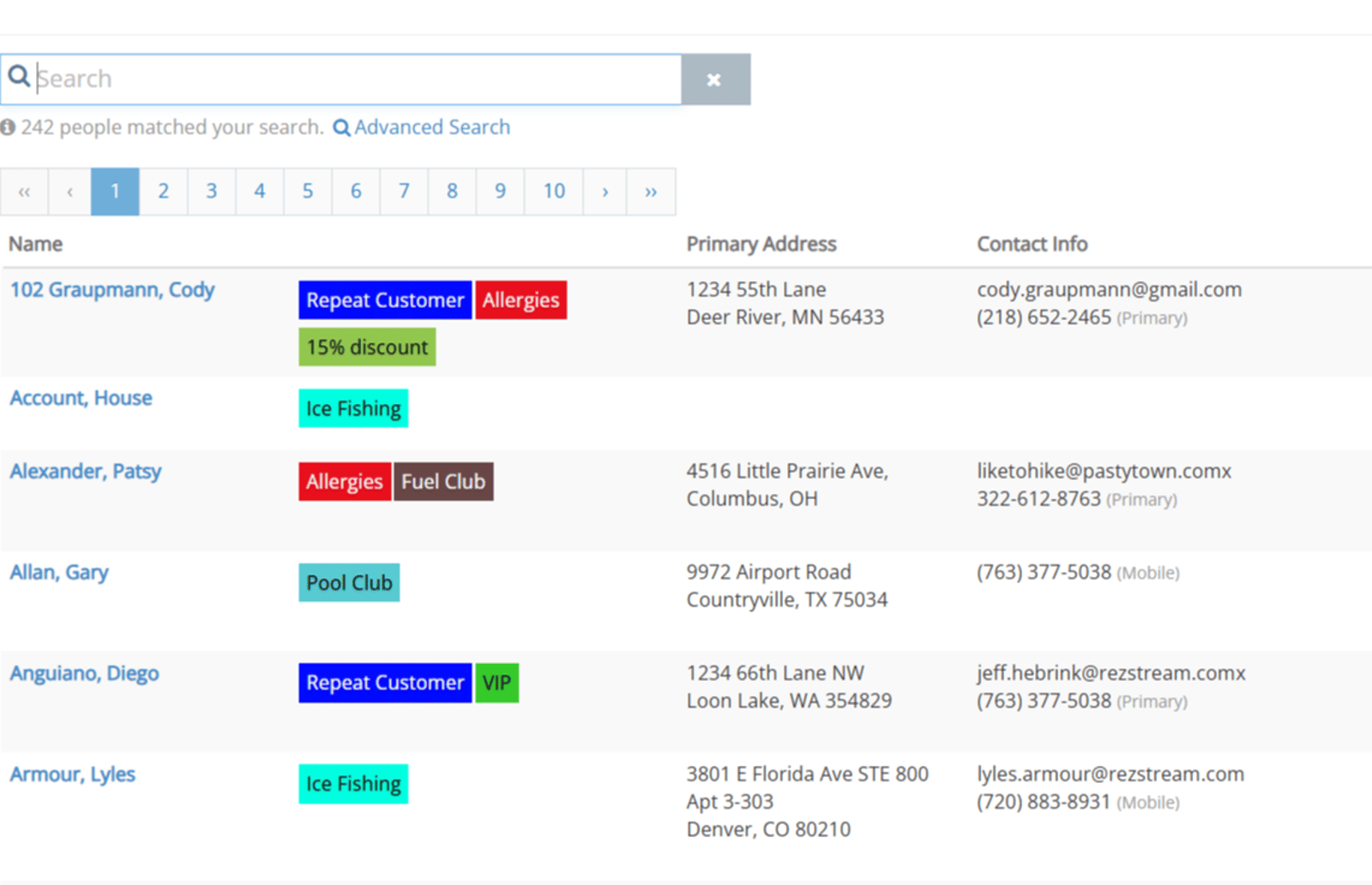
Task: Select page 7 in pagination
Action: click(x=404, y=191)
